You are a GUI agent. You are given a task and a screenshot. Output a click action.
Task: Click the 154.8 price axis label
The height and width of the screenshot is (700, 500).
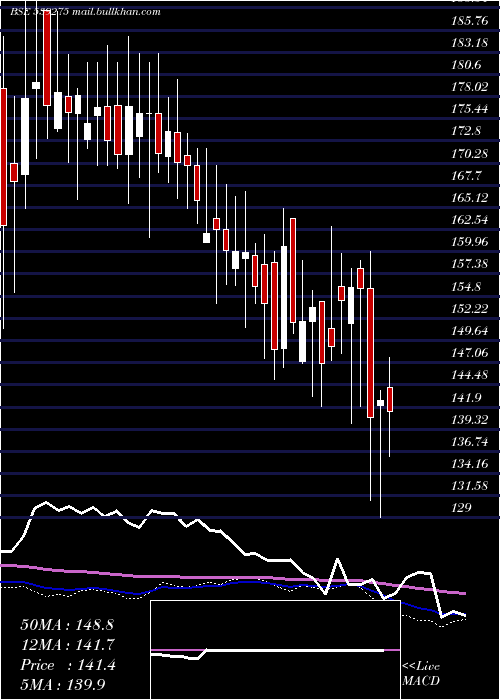[467, 287]
